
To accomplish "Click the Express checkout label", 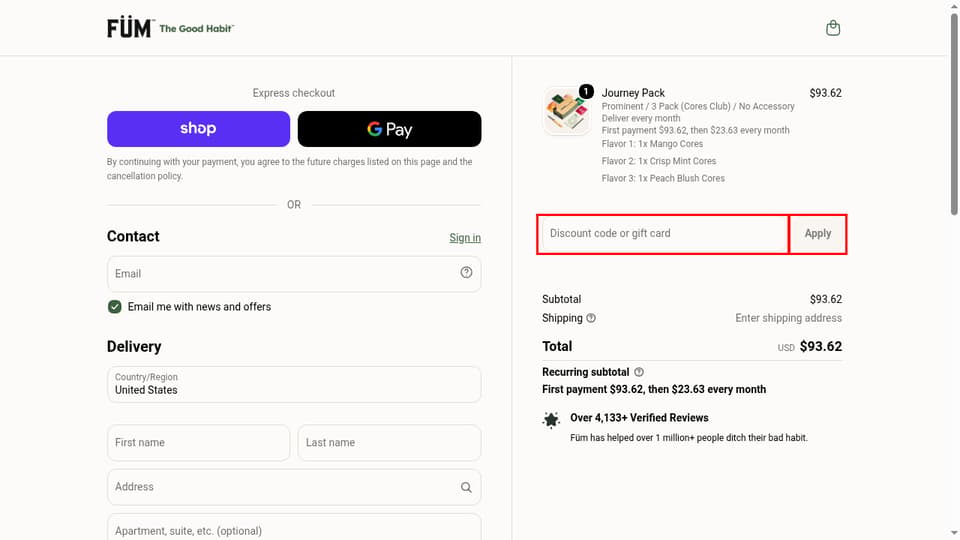I will pyautogui.click(x=294, y=93).
